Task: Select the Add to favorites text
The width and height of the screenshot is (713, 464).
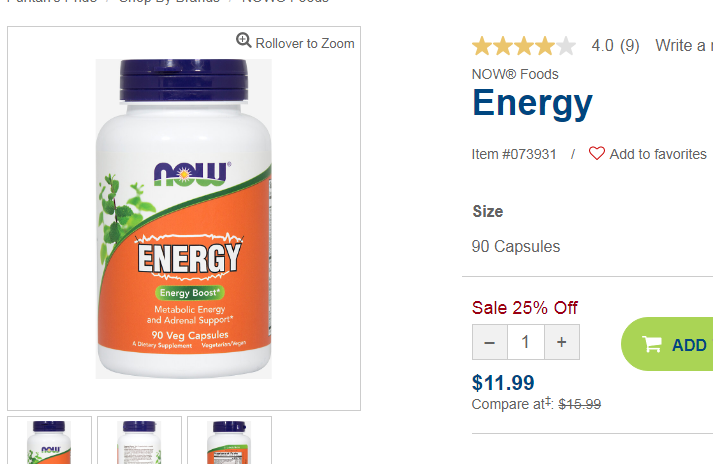Action: pyautogui.click(x=658, y=154)
